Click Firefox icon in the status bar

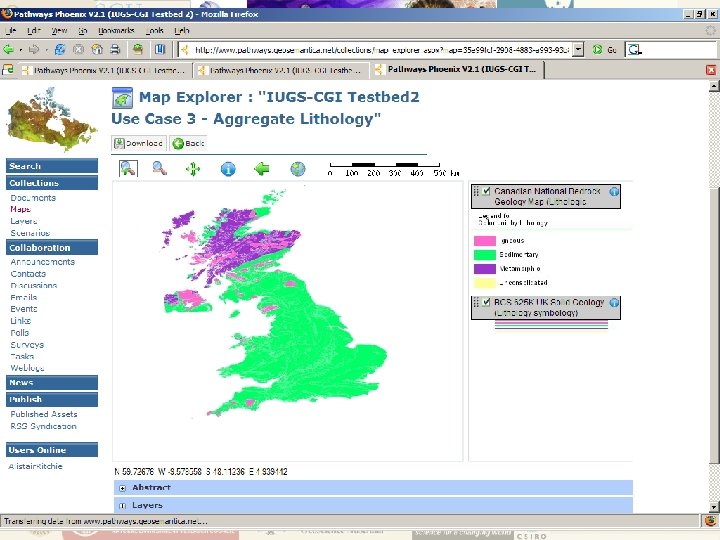710,521
